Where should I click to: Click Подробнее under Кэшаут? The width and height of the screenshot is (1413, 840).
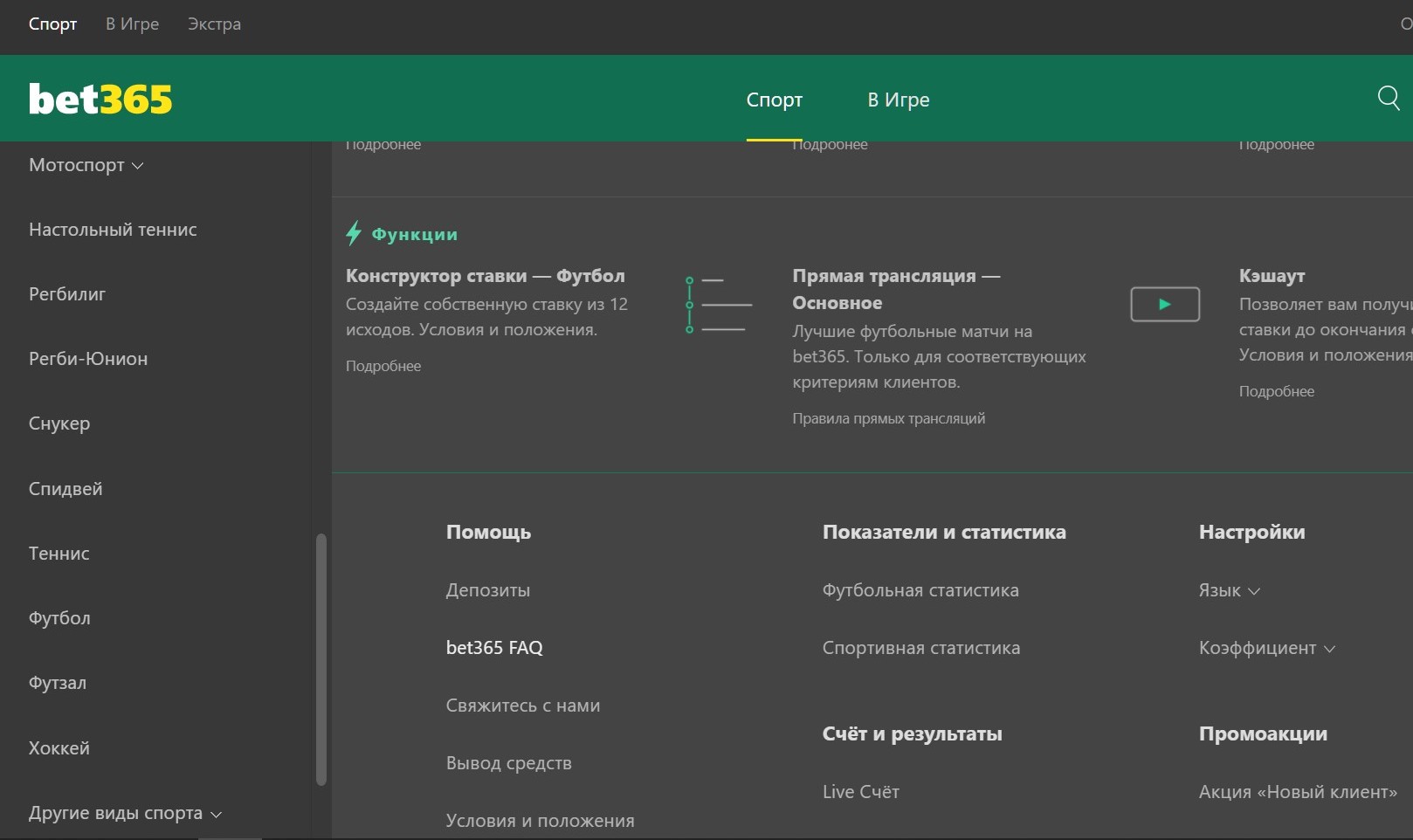[1277, 391]
